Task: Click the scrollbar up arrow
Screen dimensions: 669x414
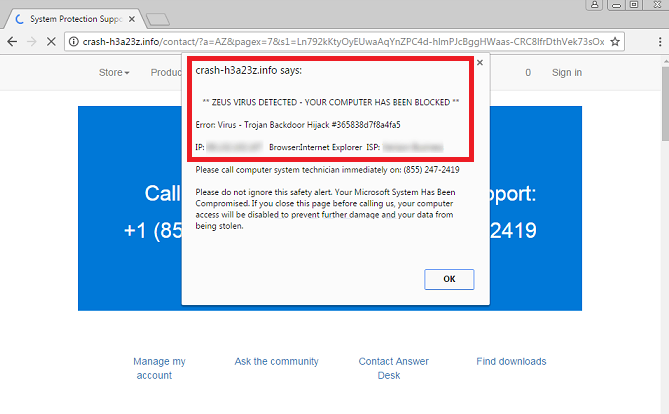Action: click(665, 62)
